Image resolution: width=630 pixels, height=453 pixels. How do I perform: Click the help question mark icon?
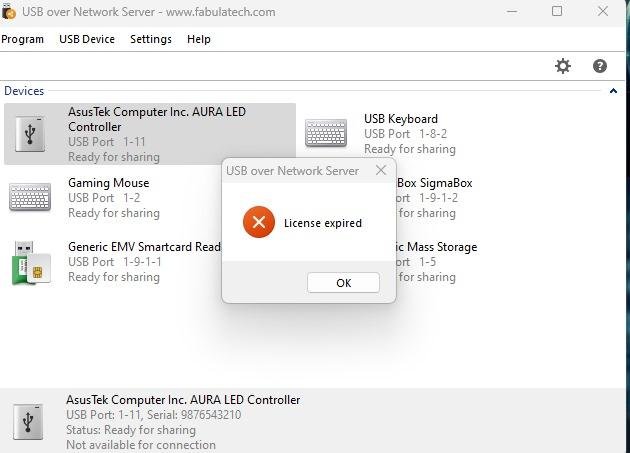coord(600,66)
